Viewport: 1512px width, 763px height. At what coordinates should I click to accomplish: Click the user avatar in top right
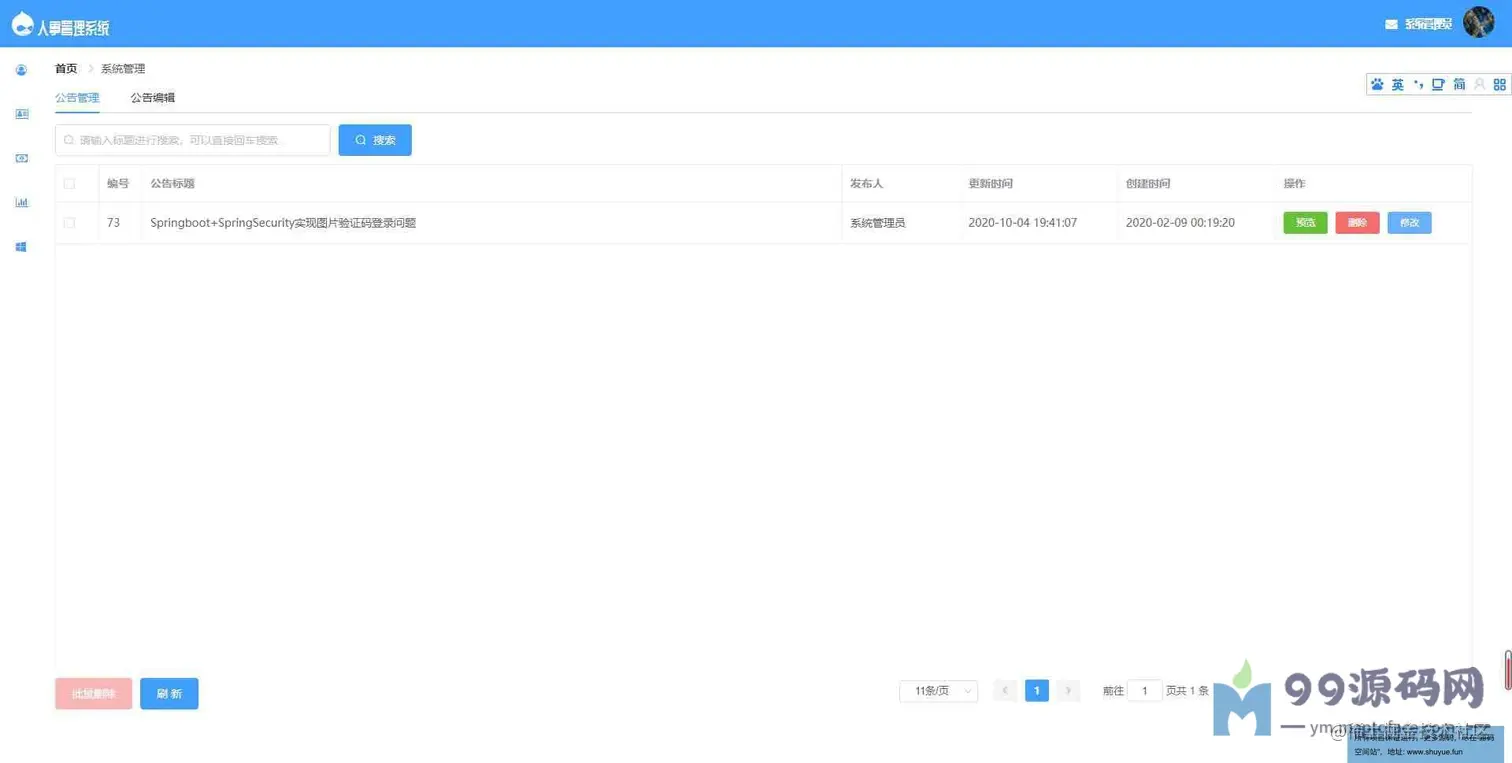tap(1478, 22)
